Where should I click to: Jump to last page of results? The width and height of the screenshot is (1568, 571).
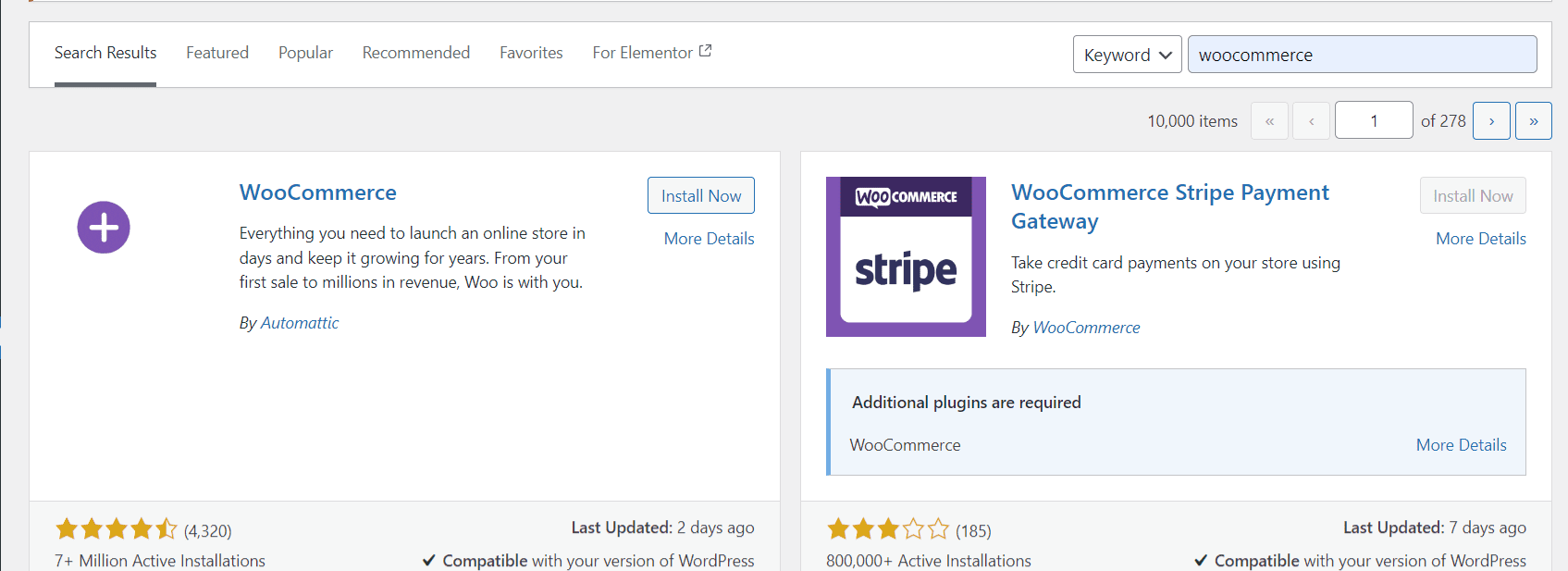(x=1533, y=120)
